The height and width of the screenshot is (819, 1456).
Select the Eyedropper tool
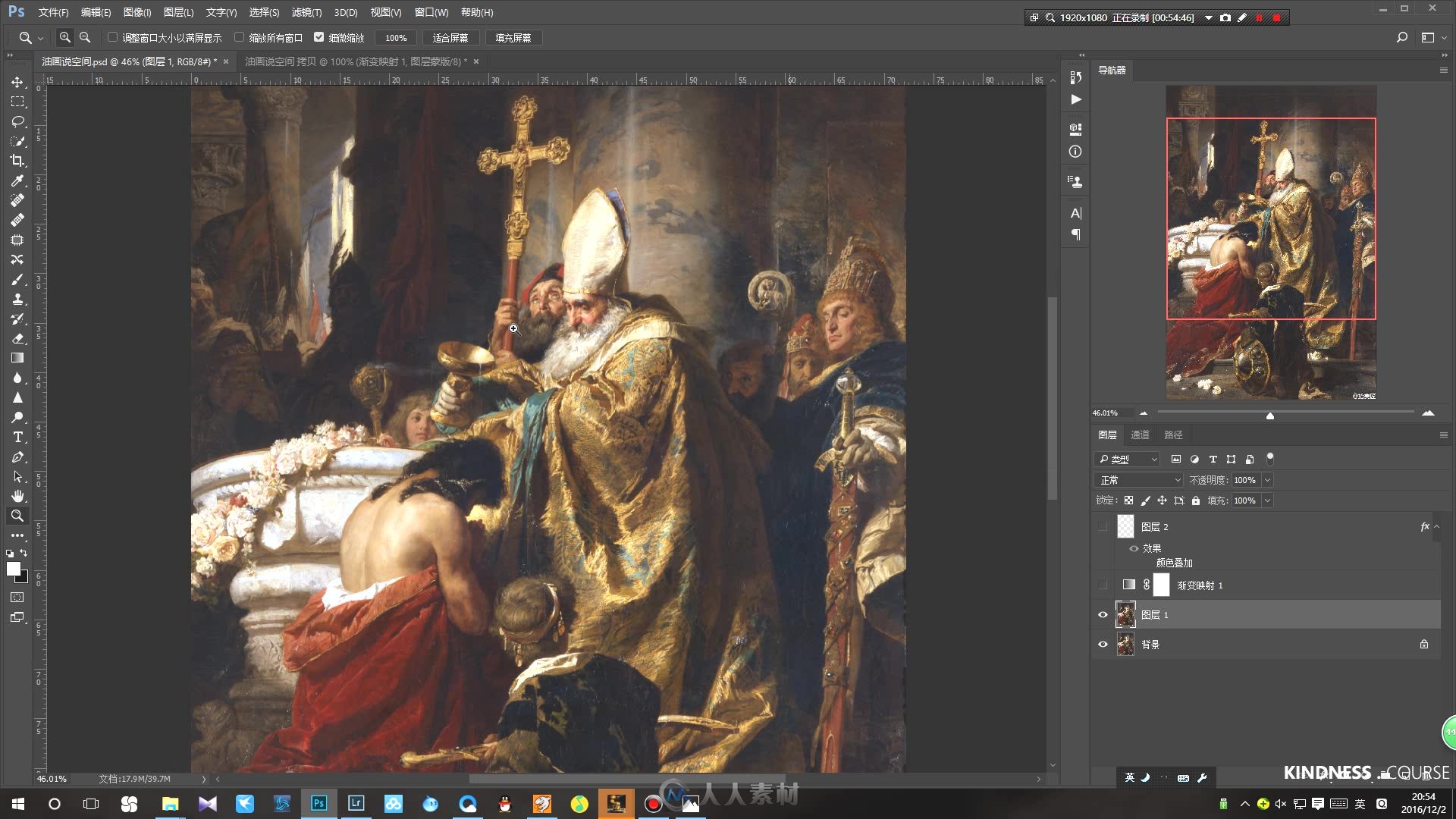click(x=17, y=180)
